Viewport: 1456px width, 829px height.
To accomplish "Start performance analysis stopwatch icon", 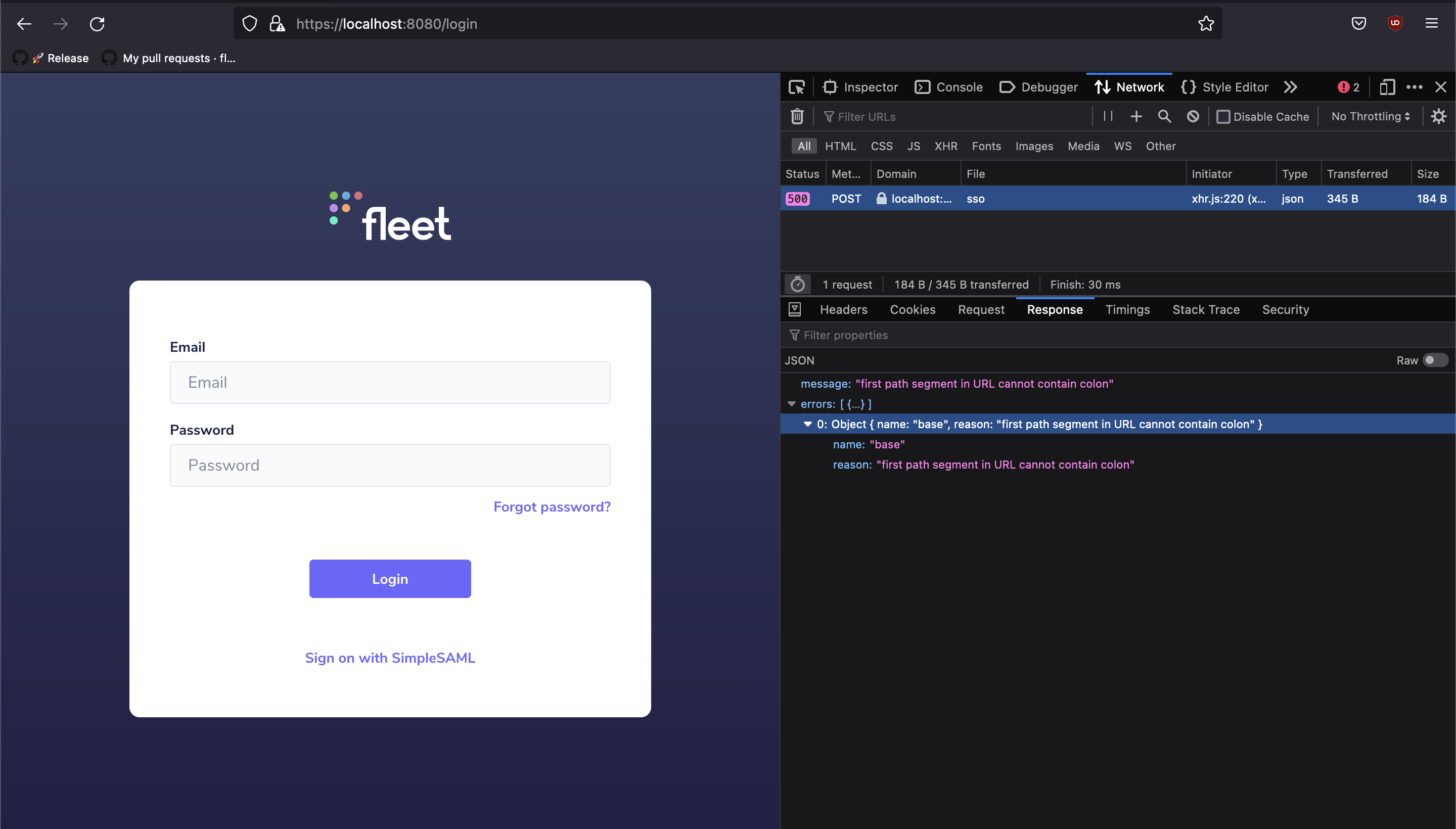I will pos(797,284).
